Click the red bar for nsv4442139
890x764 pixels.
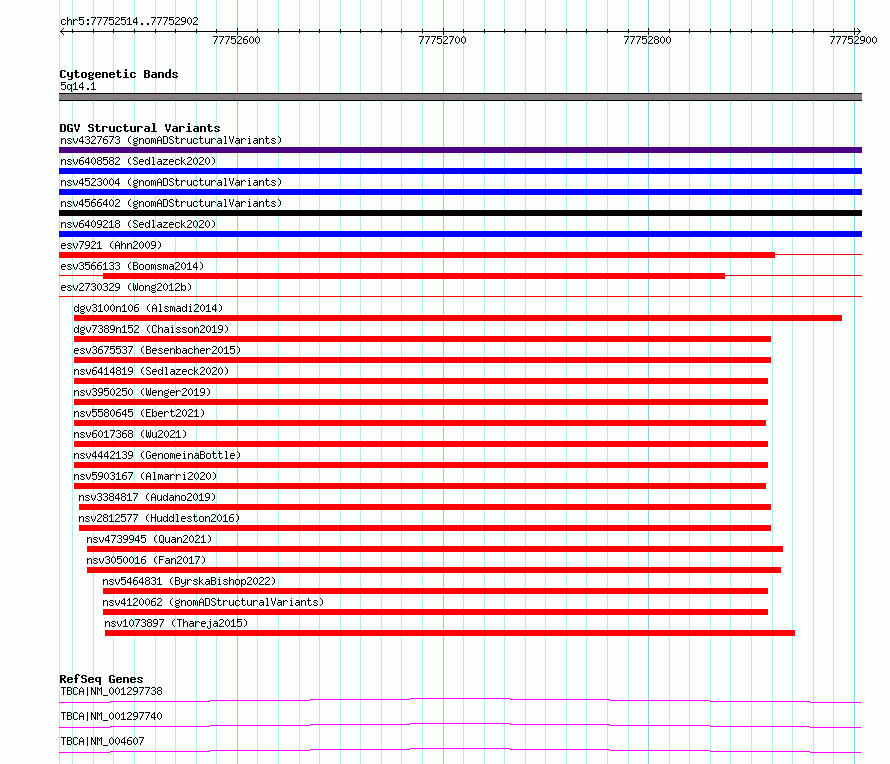click(421, 465)
